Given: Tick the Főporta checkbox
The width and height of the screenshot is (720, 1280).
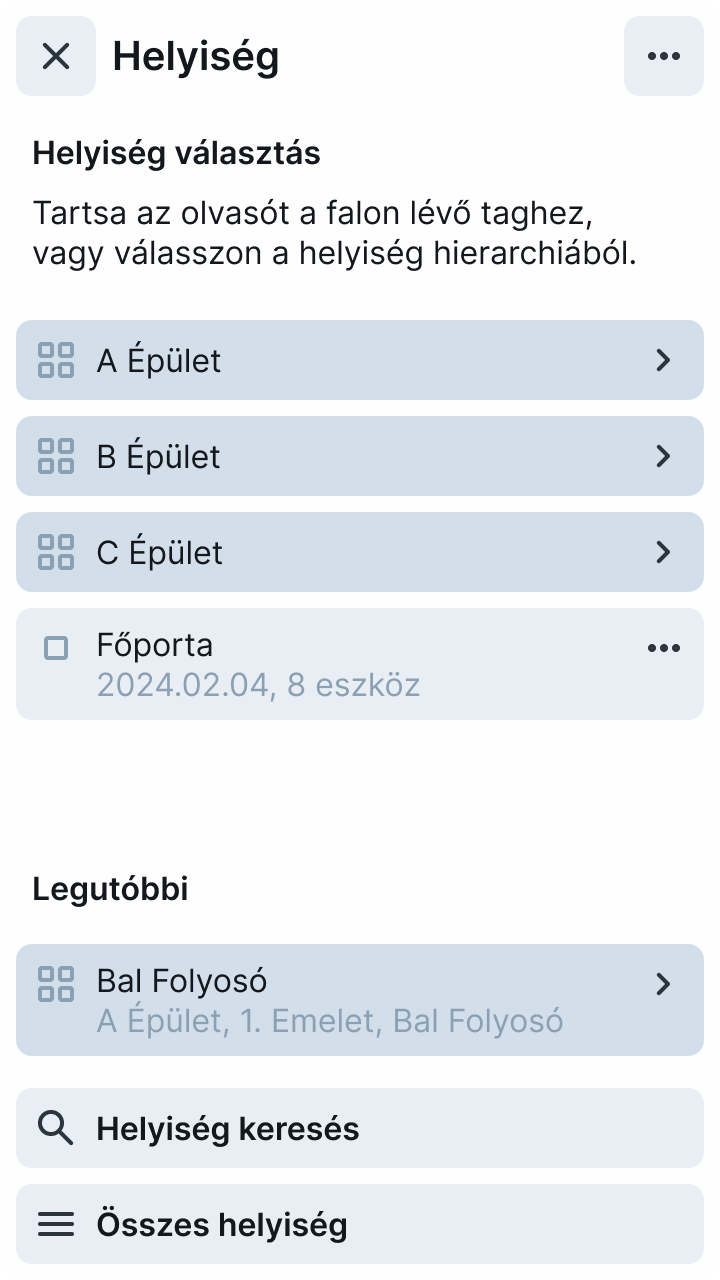Looking at the screenshot, I should coord(57,649).
